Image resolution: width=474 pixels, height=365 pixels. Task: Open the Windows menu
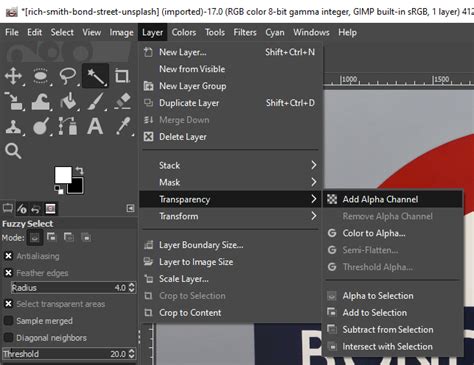[311, 32]
